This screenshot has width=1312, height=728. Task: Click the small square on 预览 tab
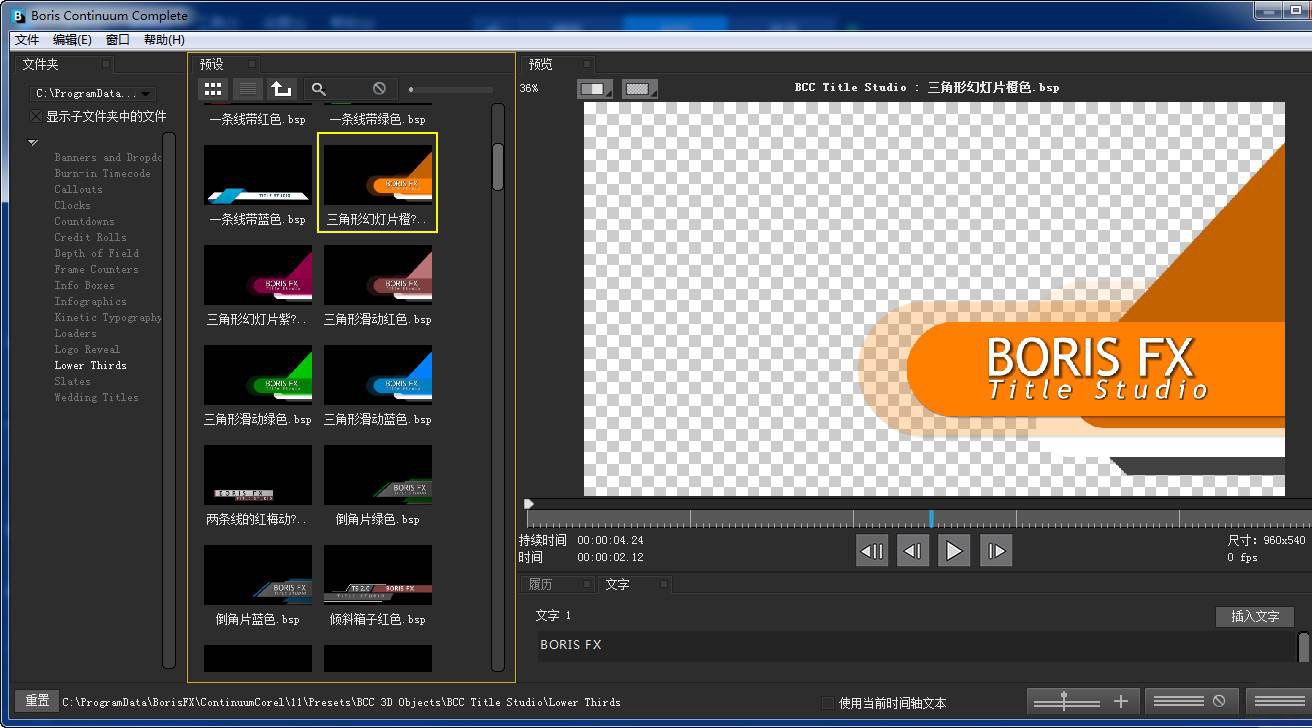(x=587, y=64)
